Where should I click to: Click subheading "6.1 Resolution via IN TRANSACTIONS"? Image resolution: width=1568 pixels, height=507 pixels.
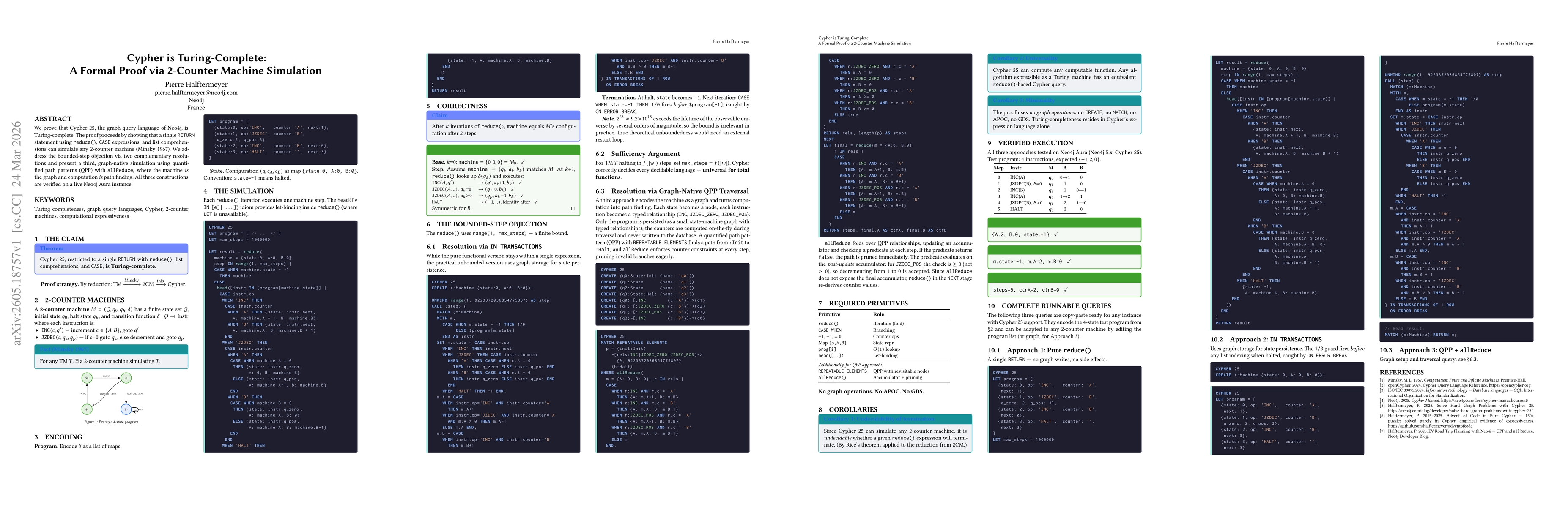pyautogui.click(x=483, y=247)
